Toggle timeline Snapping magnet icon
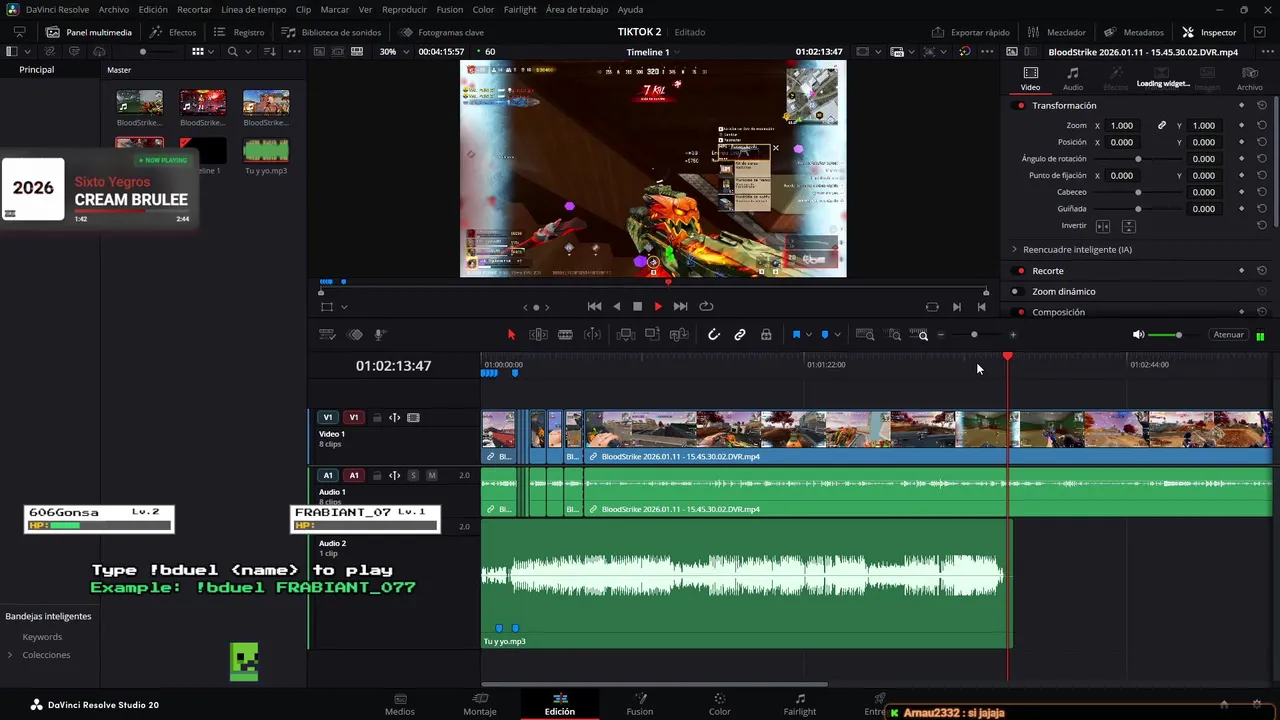The height and width of the screenshot is (720, 1280). point(714,335)
